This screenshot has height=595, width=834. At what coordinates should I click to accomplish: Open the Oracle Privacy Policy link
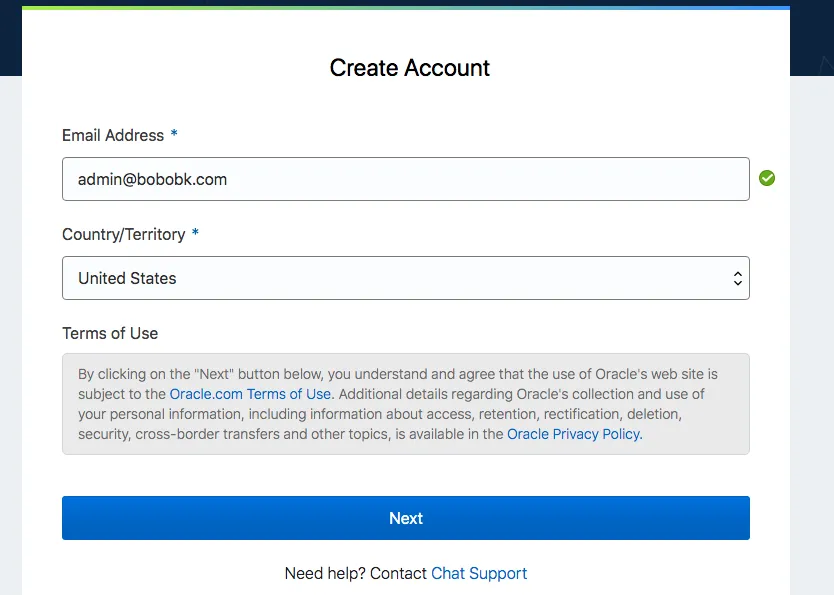573,434
